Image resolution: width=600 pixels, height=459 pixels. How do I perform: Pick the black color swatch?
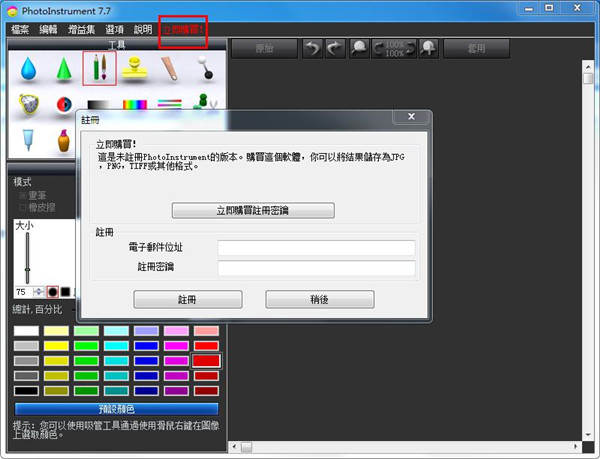click(x=26, y=391)
